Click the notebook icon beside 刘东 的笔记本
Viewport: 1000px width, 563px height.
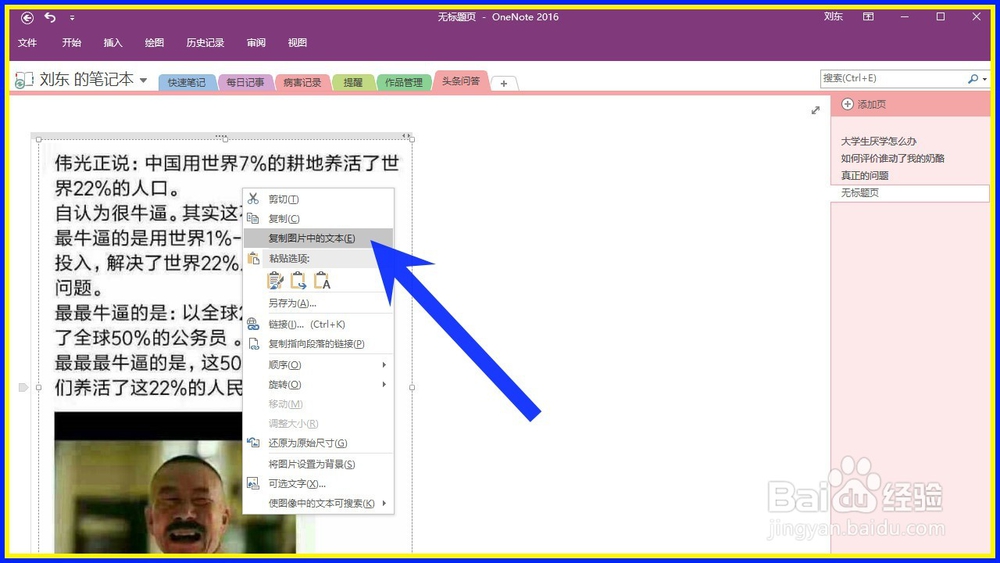(24, 80)
